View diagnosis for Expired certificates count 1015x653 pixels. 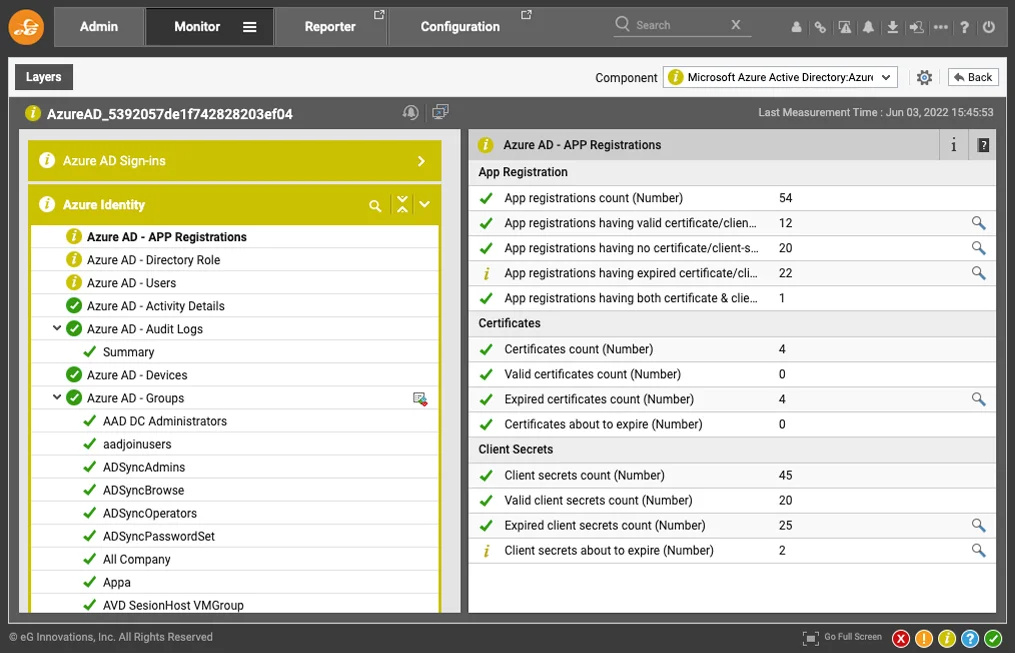click(x=978, y=399)
